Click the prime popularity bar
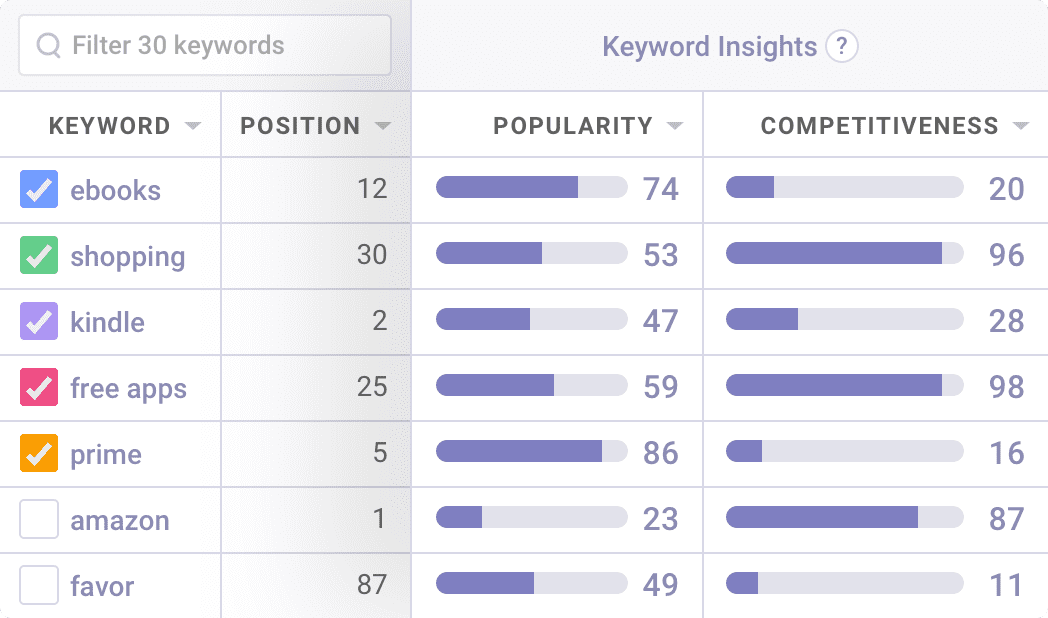Screen dimensions: 1048x618 pos(531,452)
